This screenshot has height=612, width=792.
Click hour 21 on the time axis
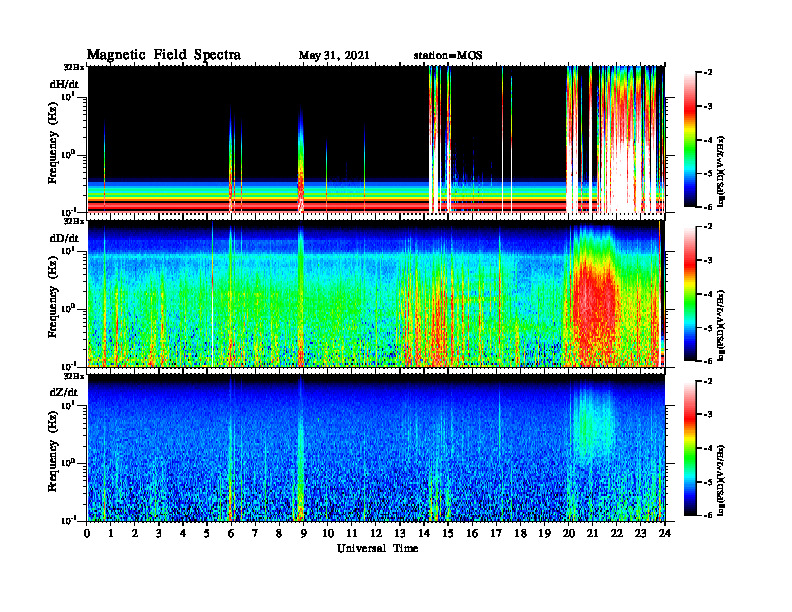click(x=592, y=533)
